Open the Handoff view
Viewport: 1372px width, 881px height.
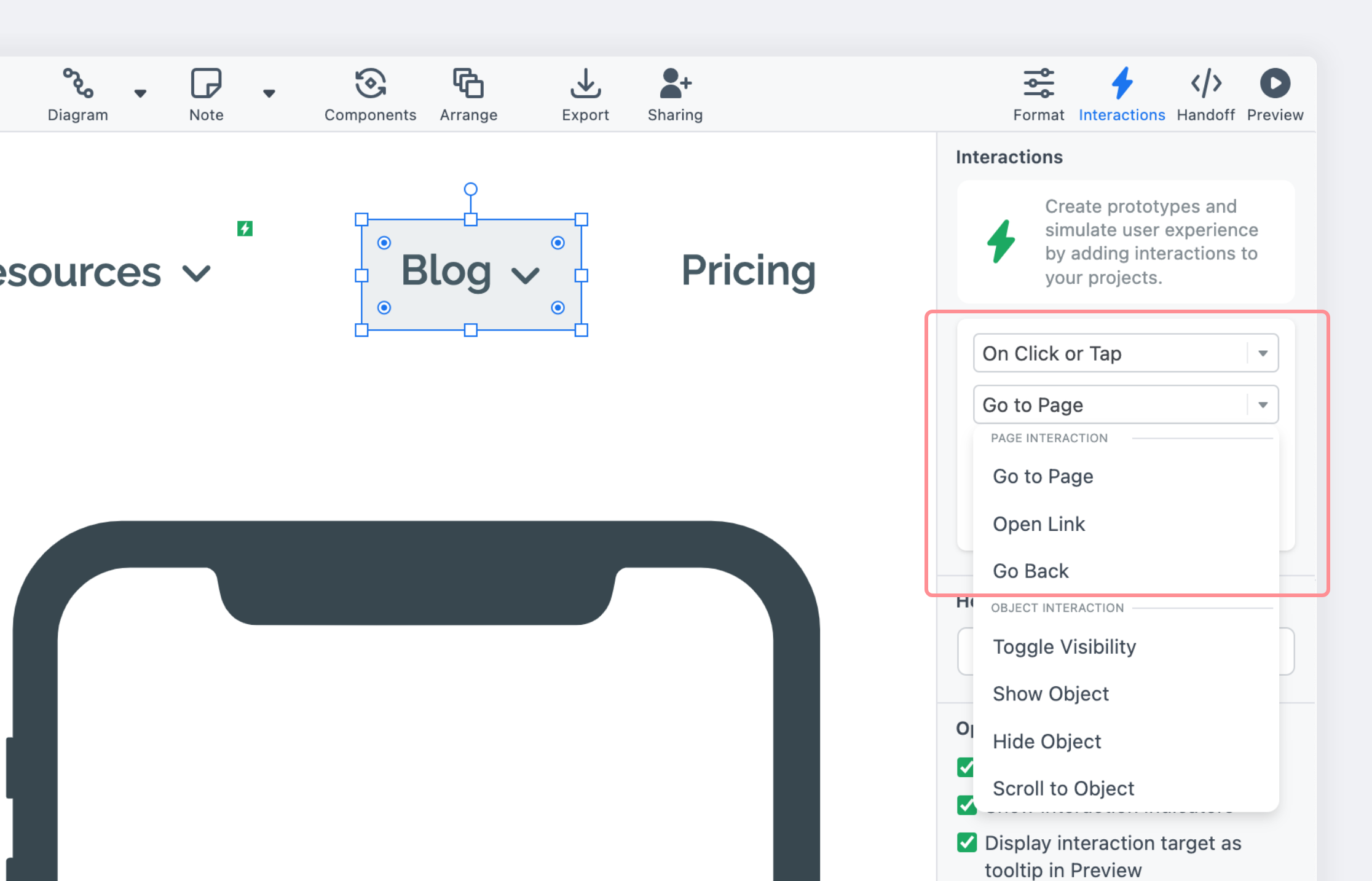click(x=1205, y=93)
